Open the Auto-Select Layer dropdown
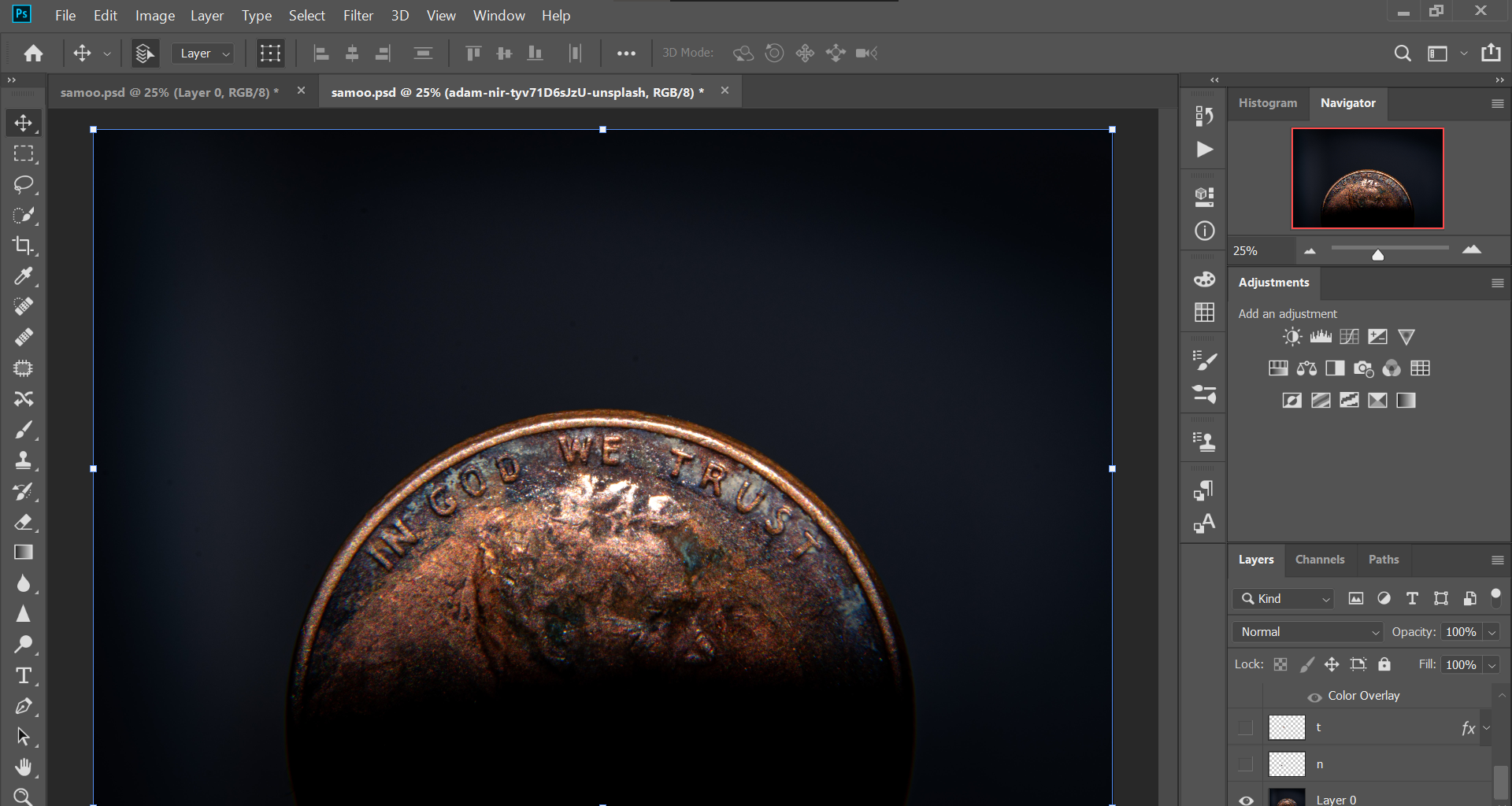The image size is (1512, 806). (x=202, y=54)
